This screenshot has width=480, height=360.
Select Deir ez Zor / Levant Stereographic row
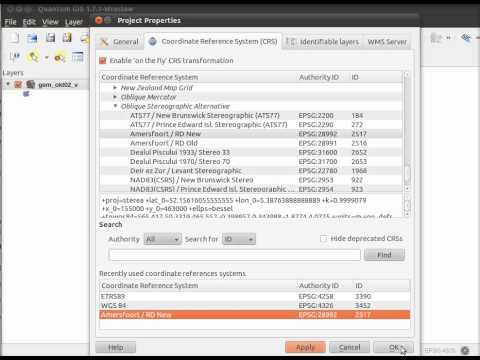click(x=251, y=171)
